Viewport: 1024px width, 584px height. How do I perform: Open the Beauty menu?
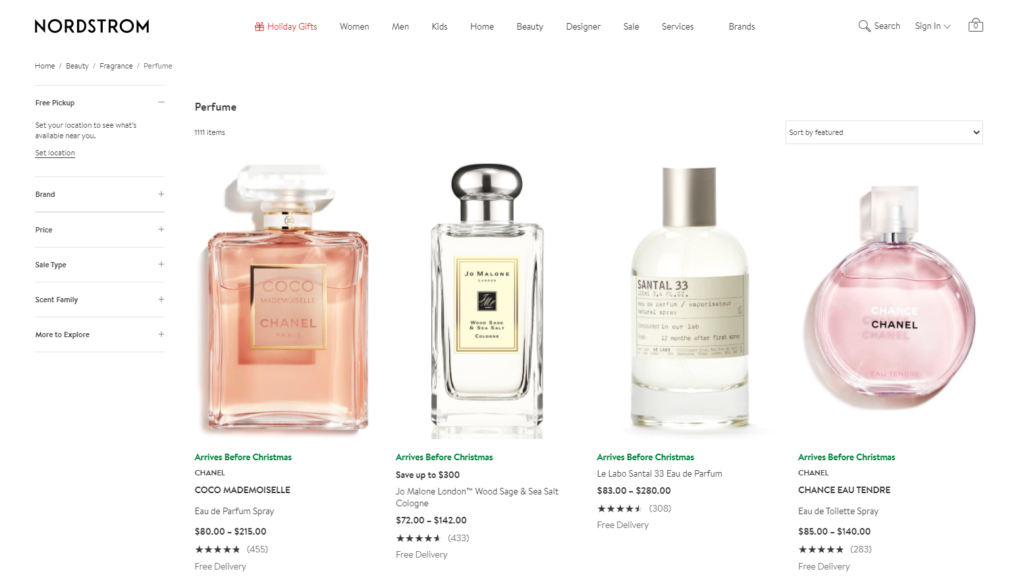click(x=530, y=27)
